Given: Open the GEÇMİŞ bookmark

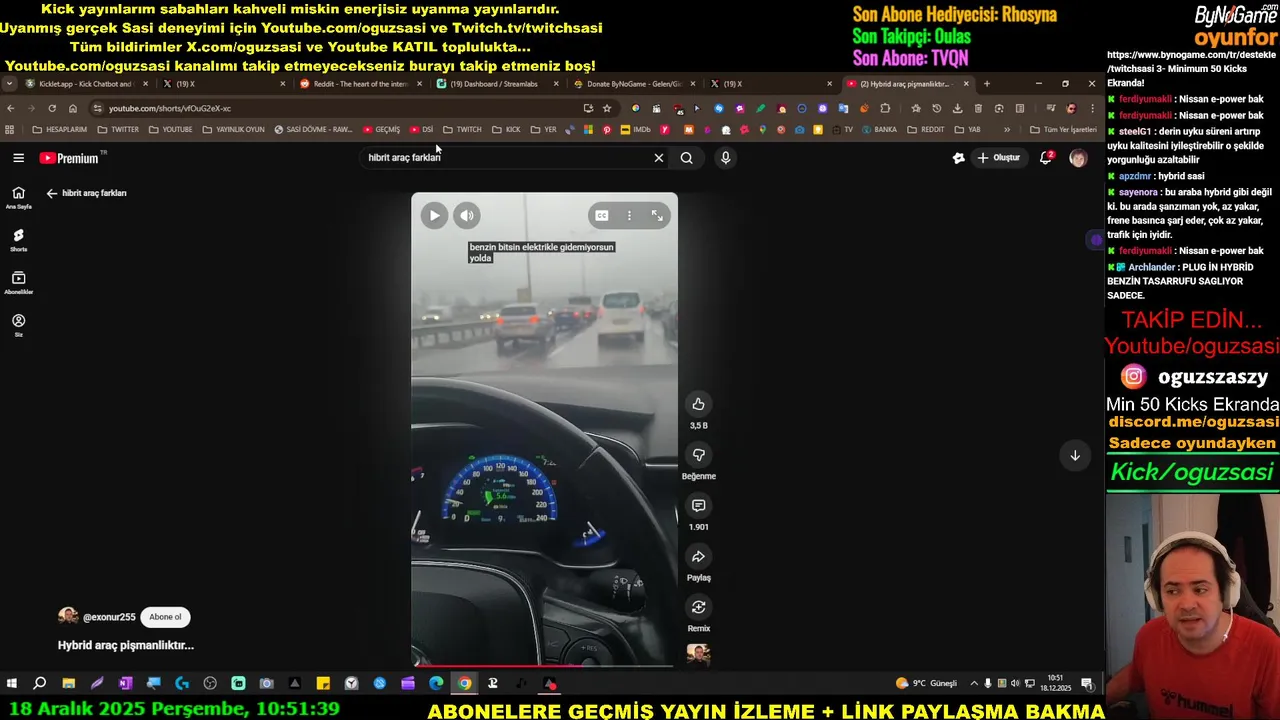Looking at the screenshot, I should coord(381,130).
